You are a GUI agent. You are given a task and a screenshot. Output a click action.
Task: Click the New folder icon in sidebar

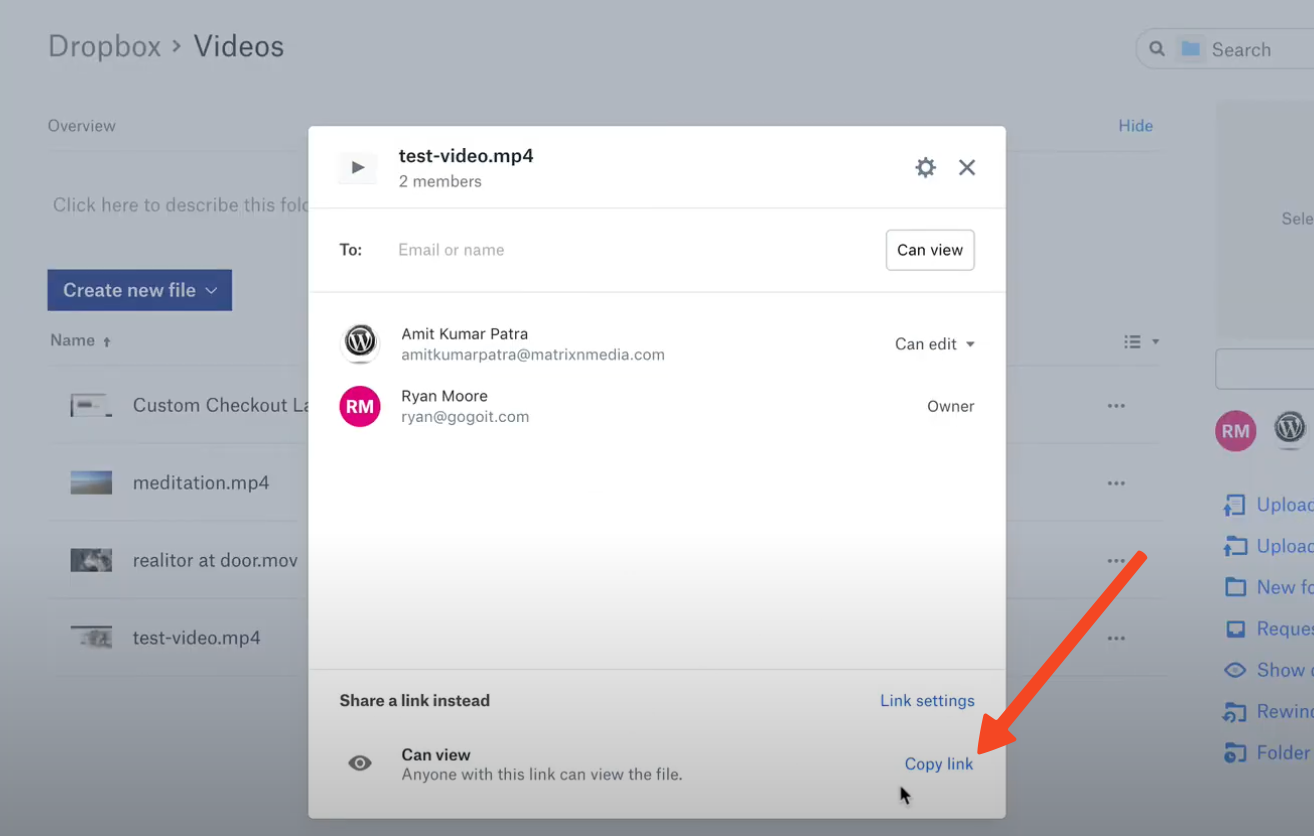1236,587
